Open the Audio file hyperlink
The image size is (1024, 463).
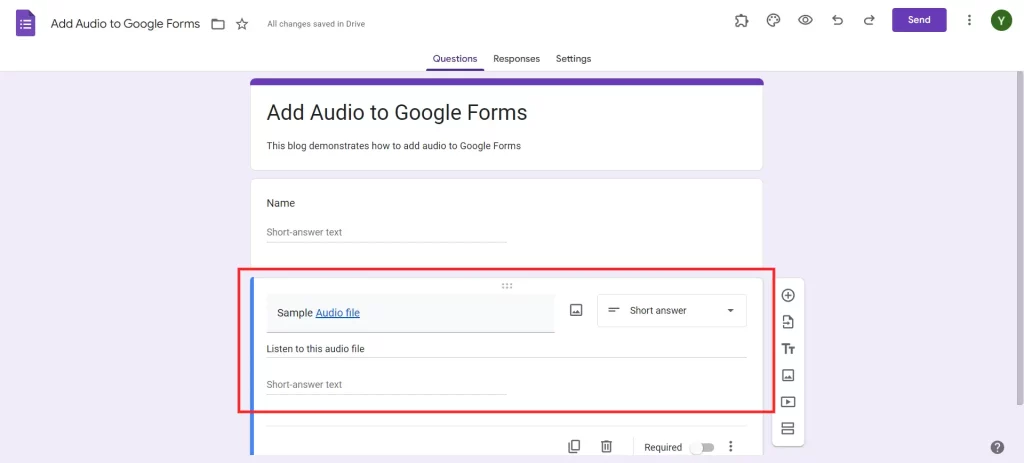click(x=338, y=313)
